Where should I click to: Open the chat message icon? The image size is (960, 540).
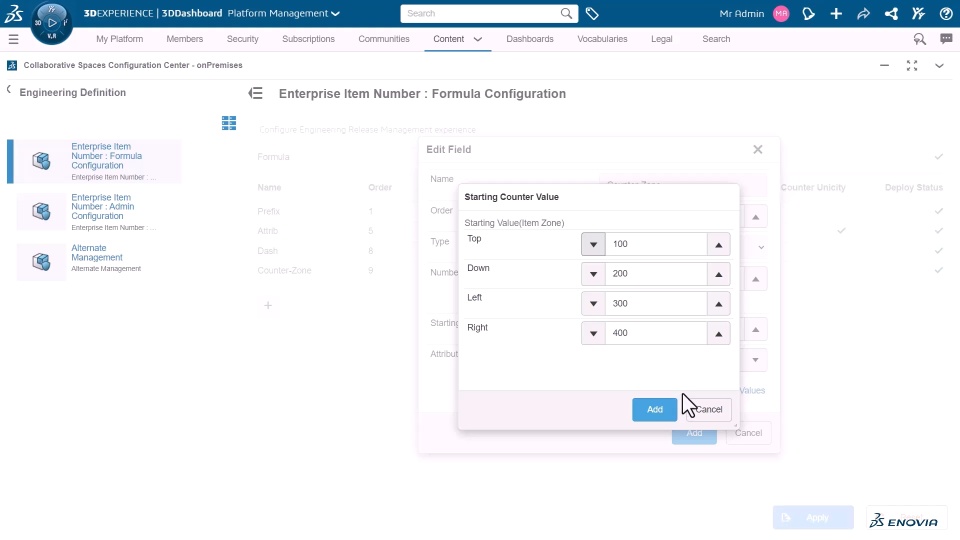(946, 39)
